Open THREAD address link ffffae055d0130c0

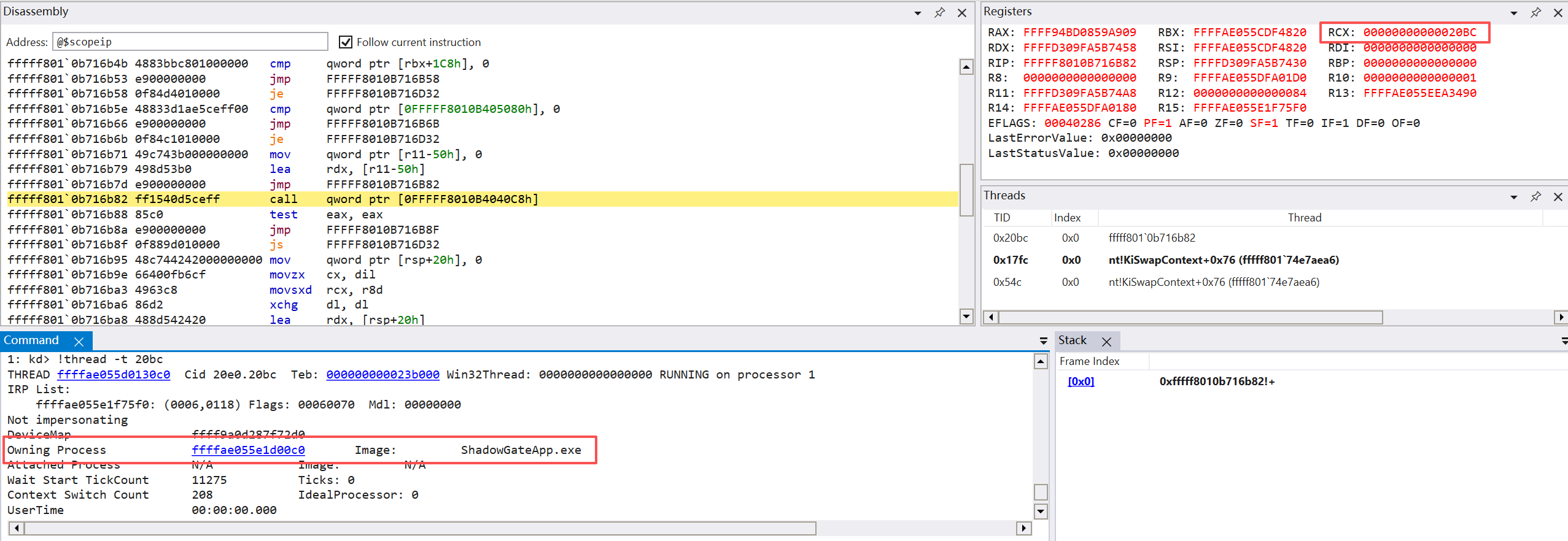(114, 375)
